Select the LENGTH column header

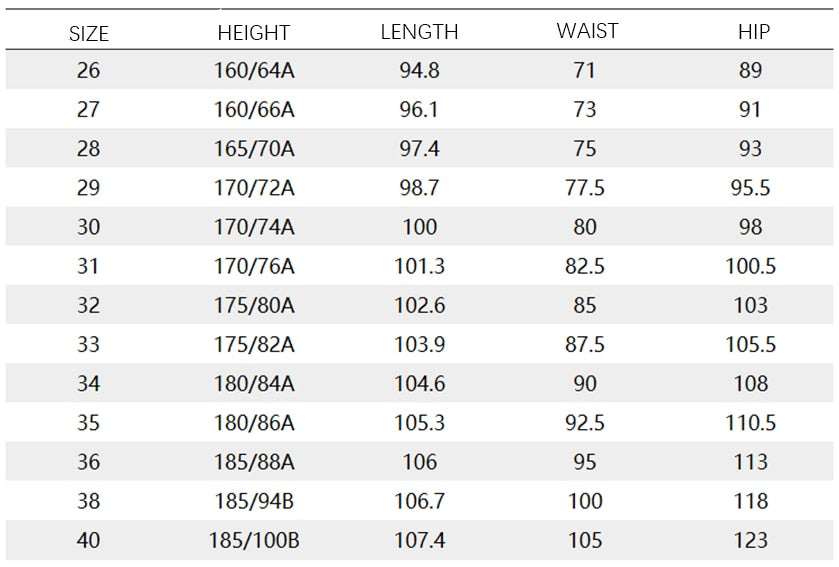419,32
